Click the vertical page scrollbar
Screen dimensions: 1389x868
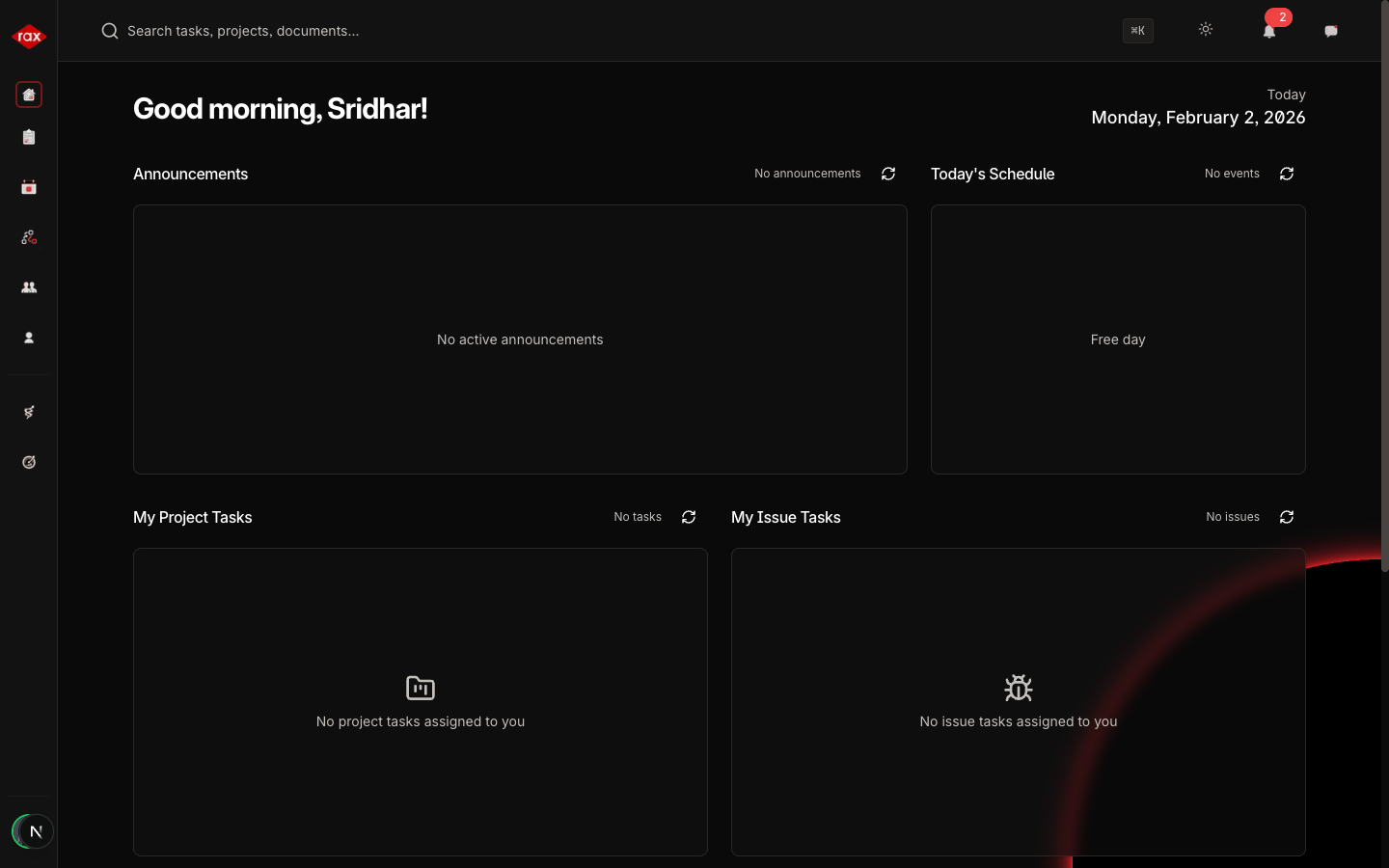(x=1384, y=289)
